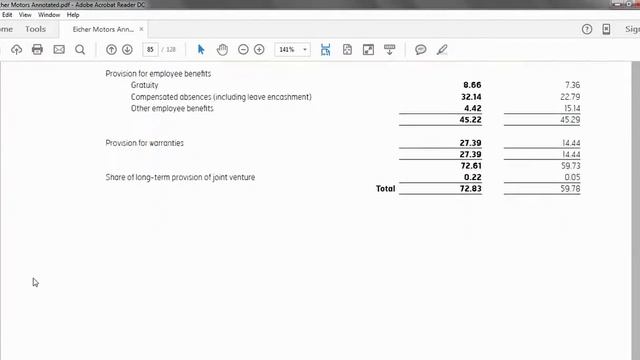640x360 pixels.
Task: Click 'Provision for warranties' label
Action: coord(144,143)
